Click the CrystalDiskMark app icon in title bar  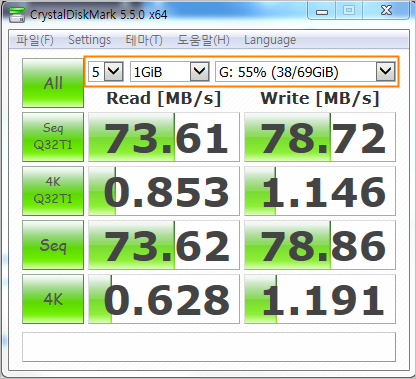pyautogui.click(x=17, y=14)
